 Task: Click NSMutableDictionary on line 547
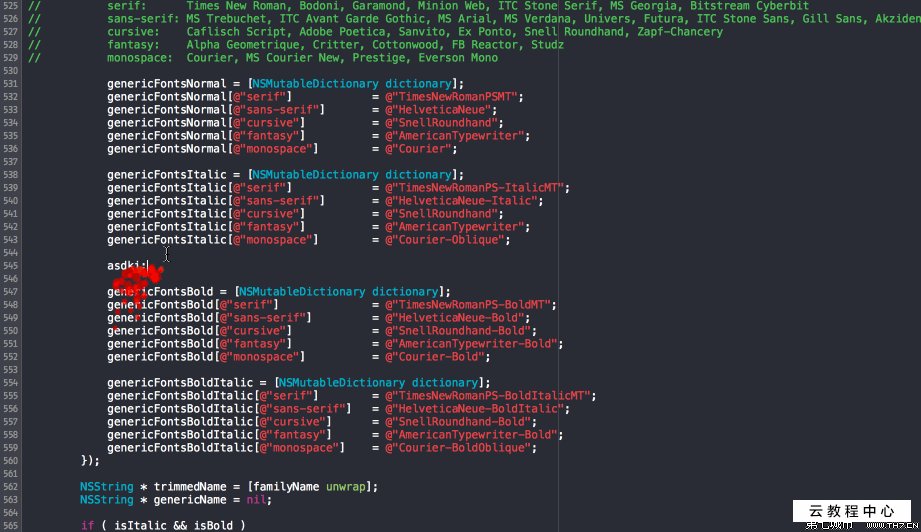(x=302, y=291)
